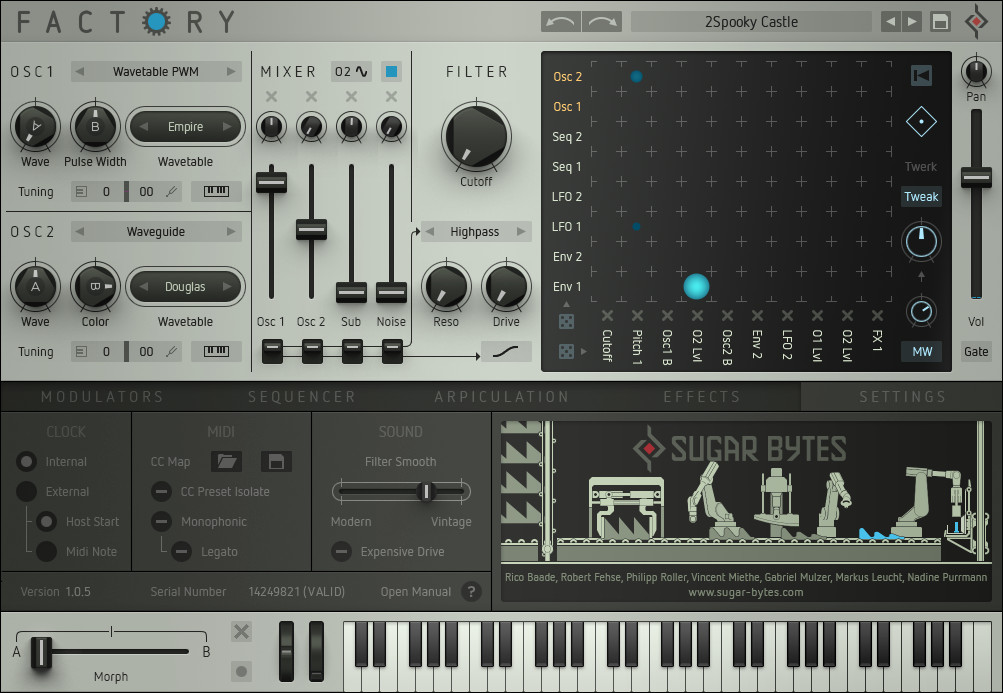The image size is (1003, 693).
Task: Select the External clock radio button
Action: (26, 491)
